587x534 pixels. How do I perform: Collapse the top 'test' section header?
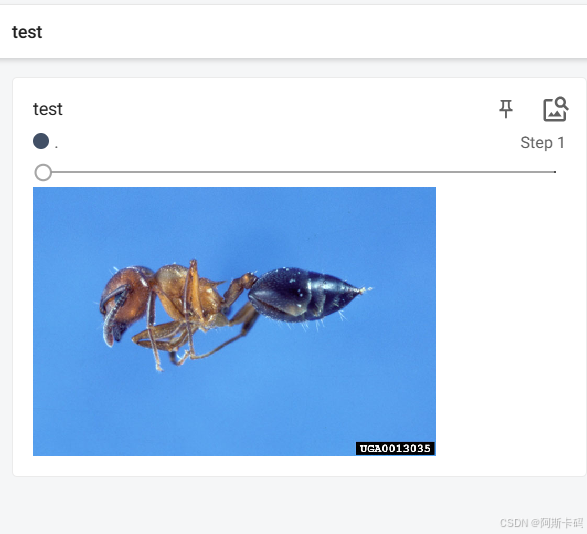point(294,32)
